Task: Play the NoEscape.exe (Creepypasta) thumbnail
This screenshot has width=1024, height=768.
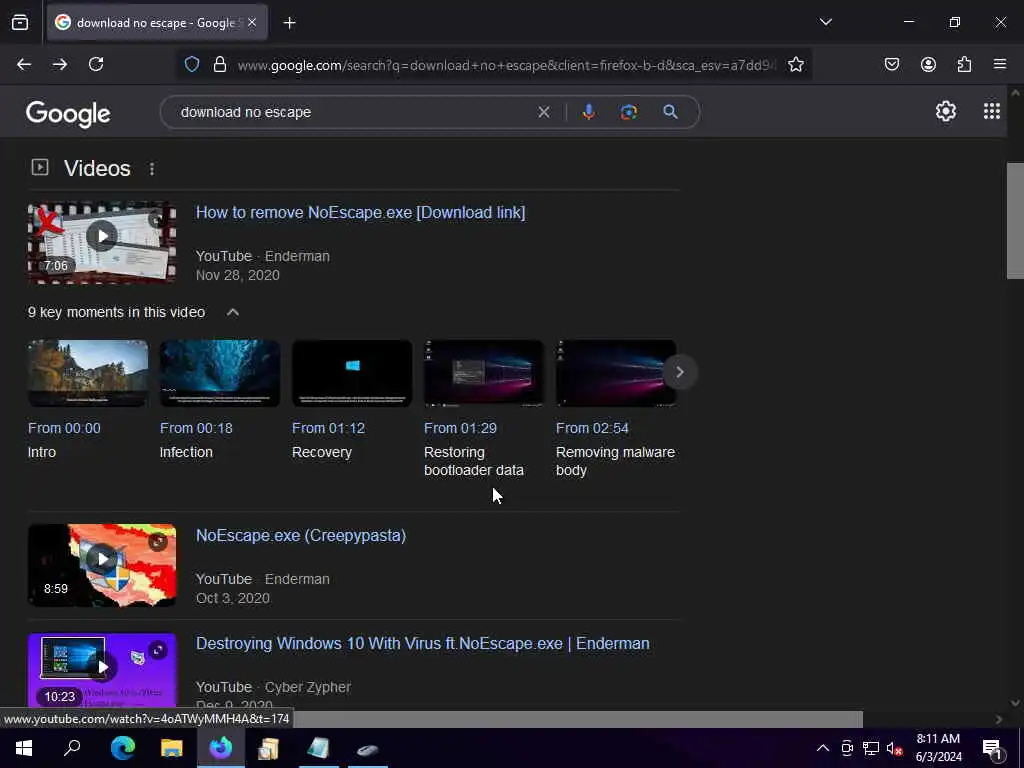Action: [102, 566]
